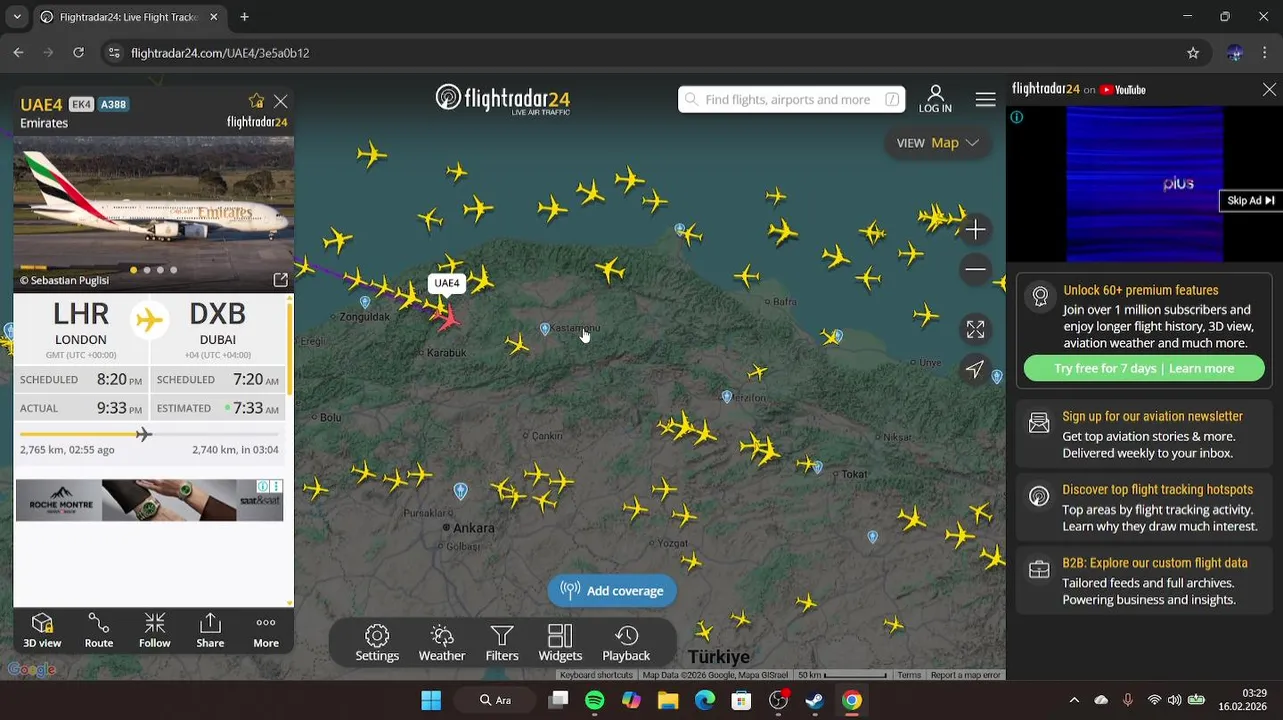Open the hamburger main menu
The width and height of the screenshot is (1283, 720).
985,99
